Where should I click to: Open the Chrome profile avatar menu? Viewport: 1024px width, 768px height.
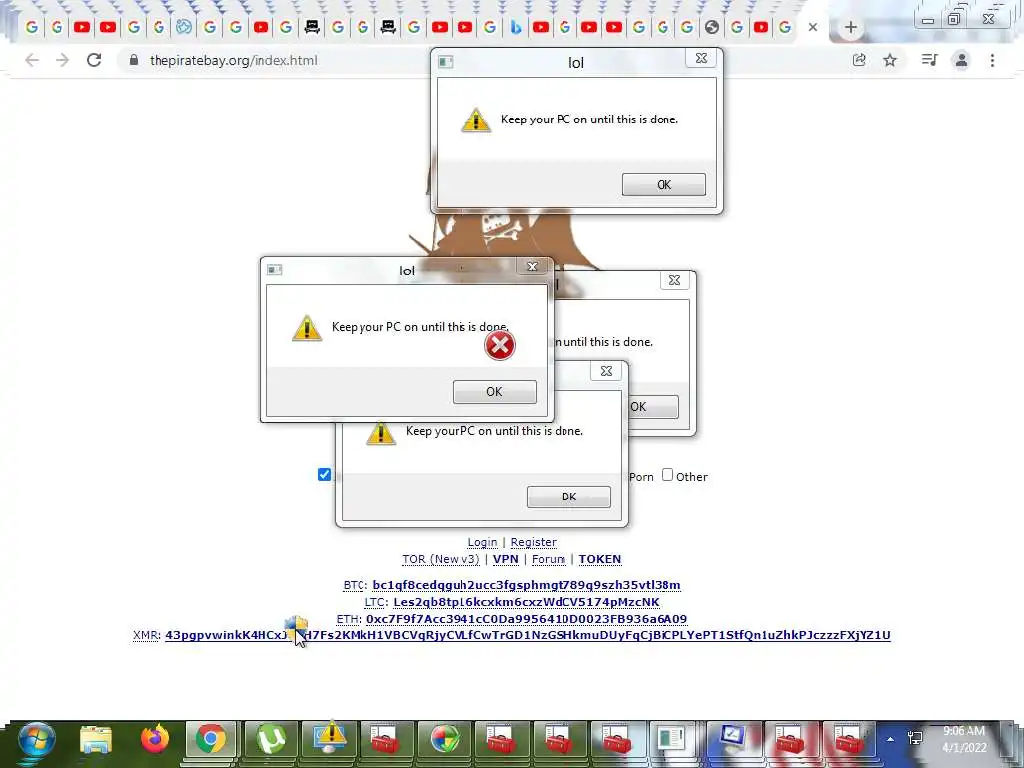(961, 60)
